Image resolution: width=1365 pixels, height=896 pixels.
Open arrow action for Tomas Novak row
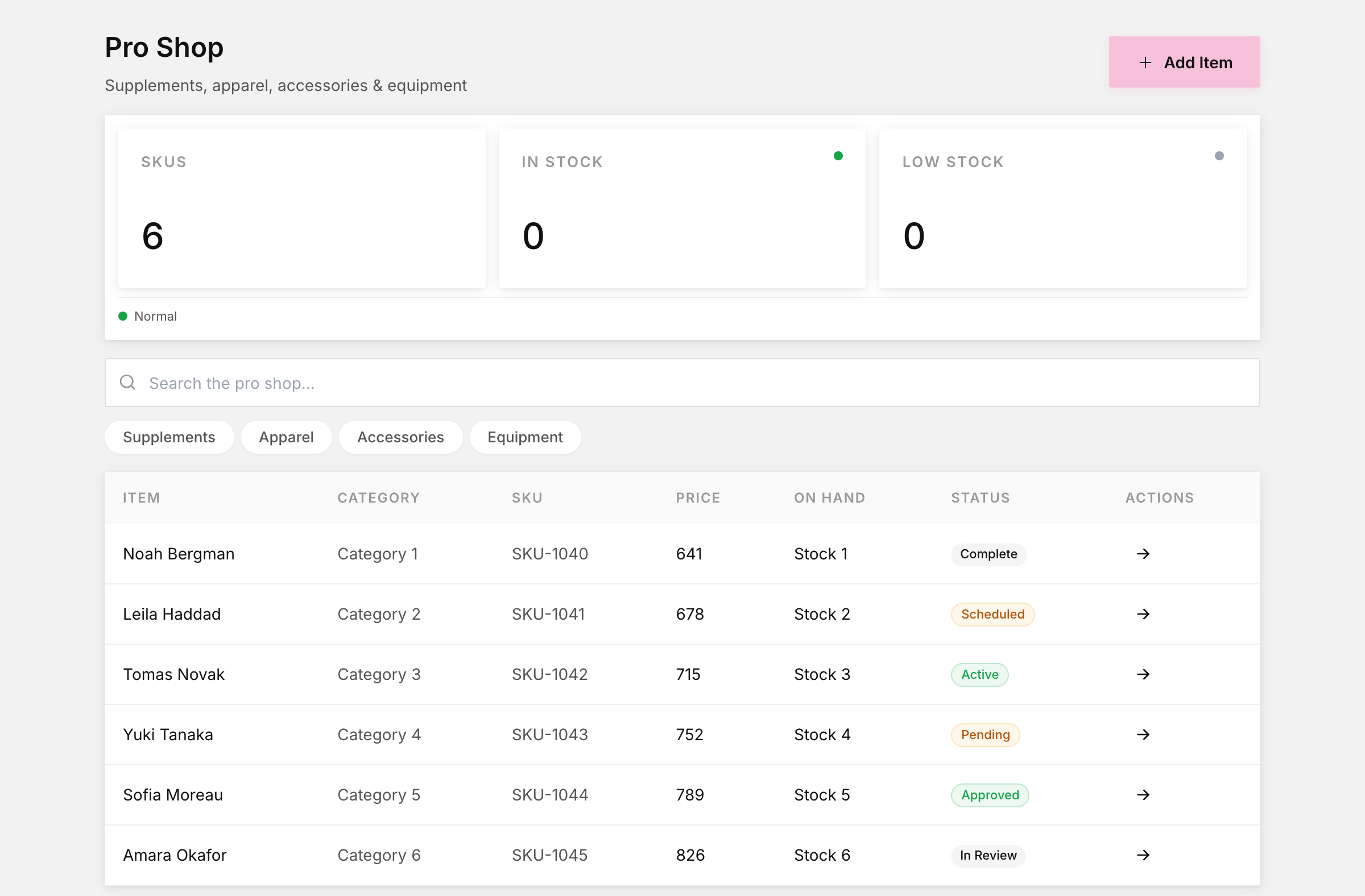[1143, 674]
